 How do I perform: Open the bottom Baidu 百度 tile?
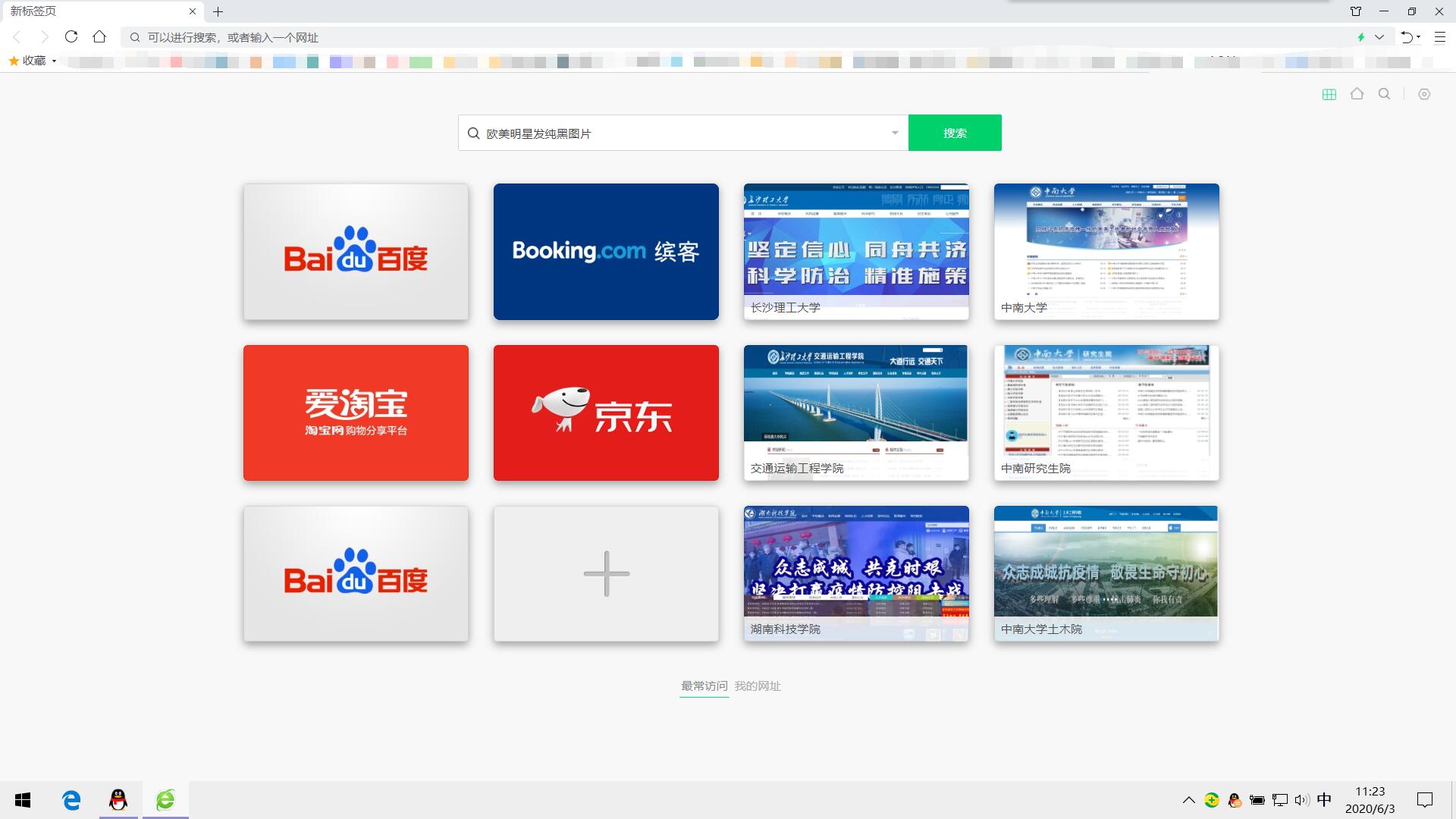click(356, 574)
